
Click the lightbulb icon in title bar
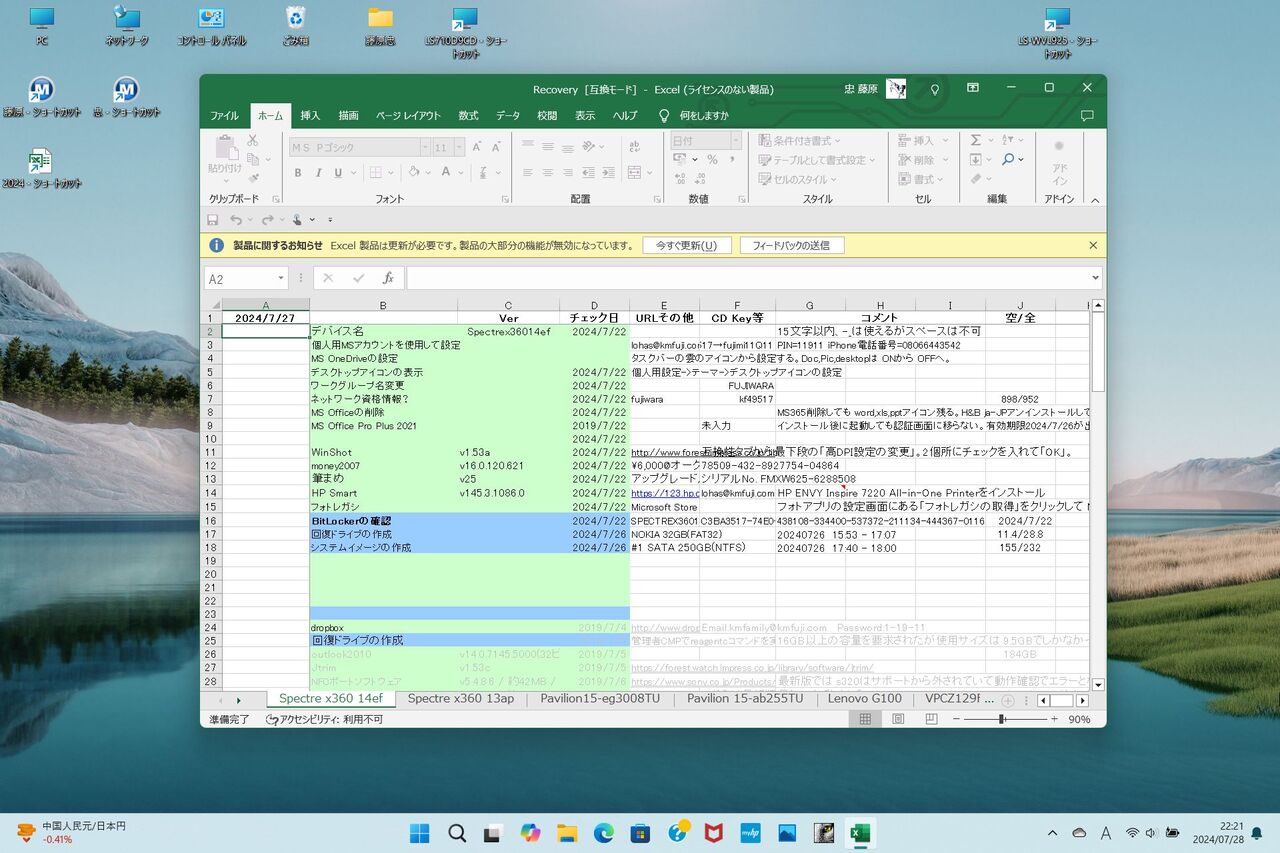935,89
